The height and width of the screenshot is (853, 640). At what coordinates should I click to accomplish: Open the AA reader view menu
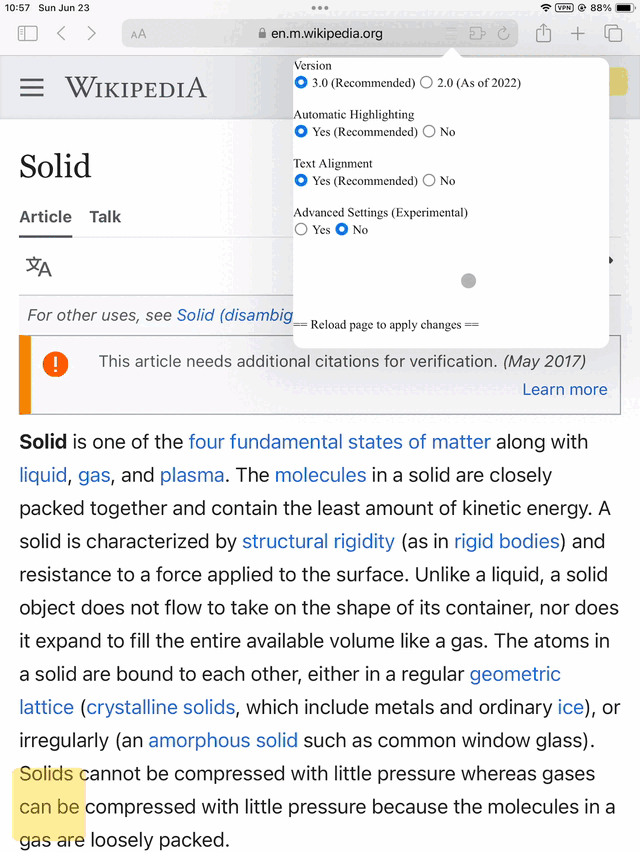[138, 34]
